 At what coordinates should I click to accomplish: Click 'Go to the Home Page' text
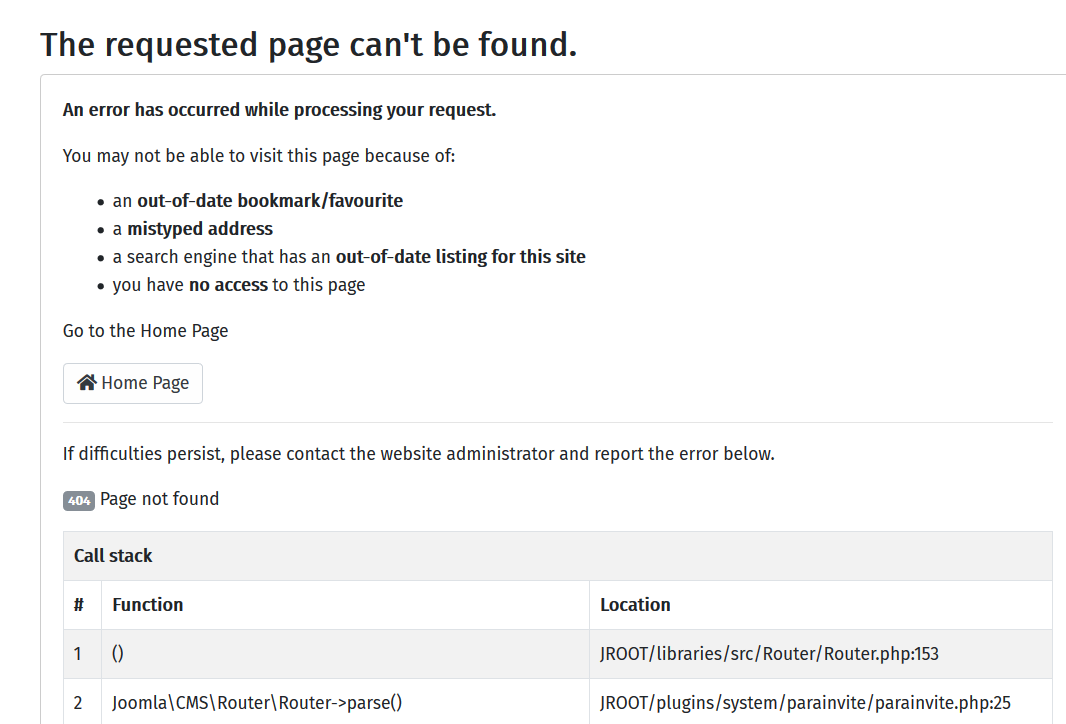[145, 331]
